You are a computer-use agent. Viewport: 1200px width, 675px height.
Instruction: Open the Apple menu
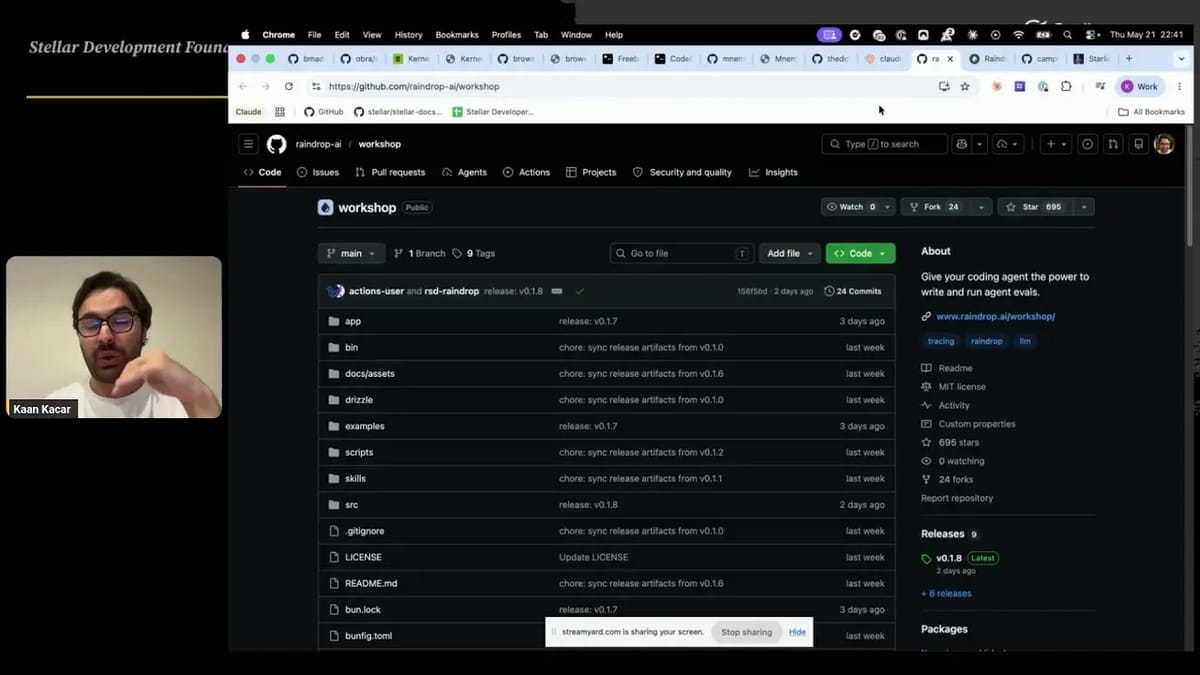pyautogui.click(x=245, y=34)
